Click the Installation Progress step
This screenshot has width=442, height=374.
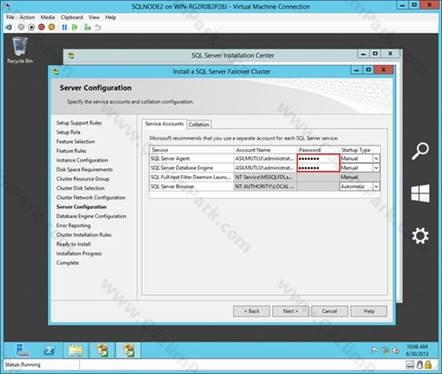(79, 254)
